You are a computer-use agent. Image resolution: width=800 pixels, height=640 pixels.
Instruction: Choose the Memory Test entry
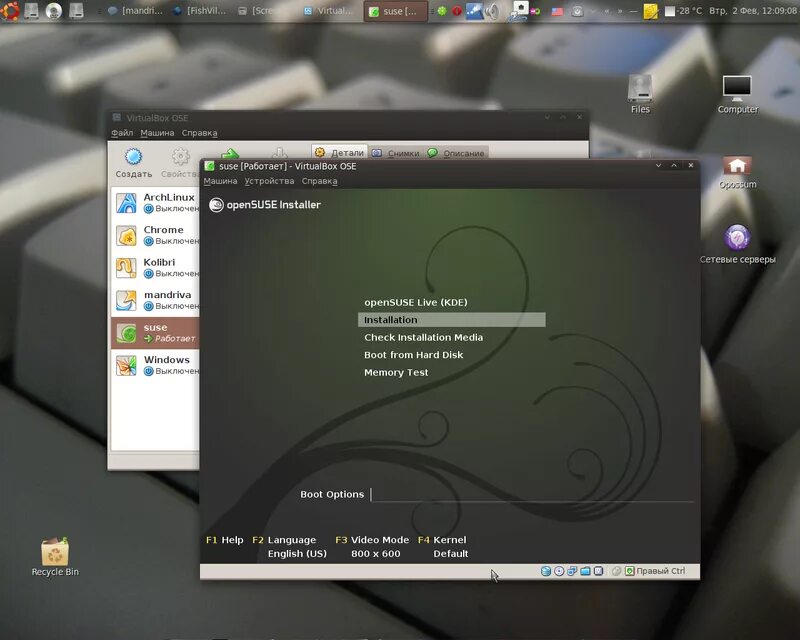396,373
